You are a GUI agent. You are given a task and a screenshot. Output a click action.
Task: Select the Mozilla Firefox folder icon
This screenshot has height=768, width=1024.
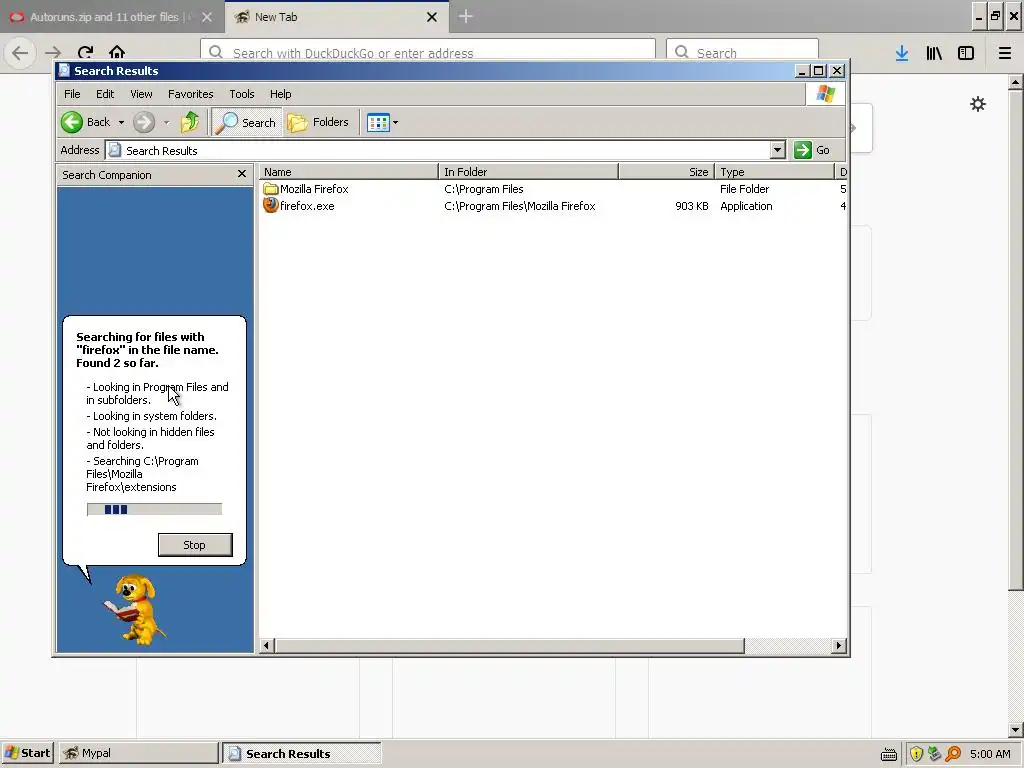[x=271, y=189]
